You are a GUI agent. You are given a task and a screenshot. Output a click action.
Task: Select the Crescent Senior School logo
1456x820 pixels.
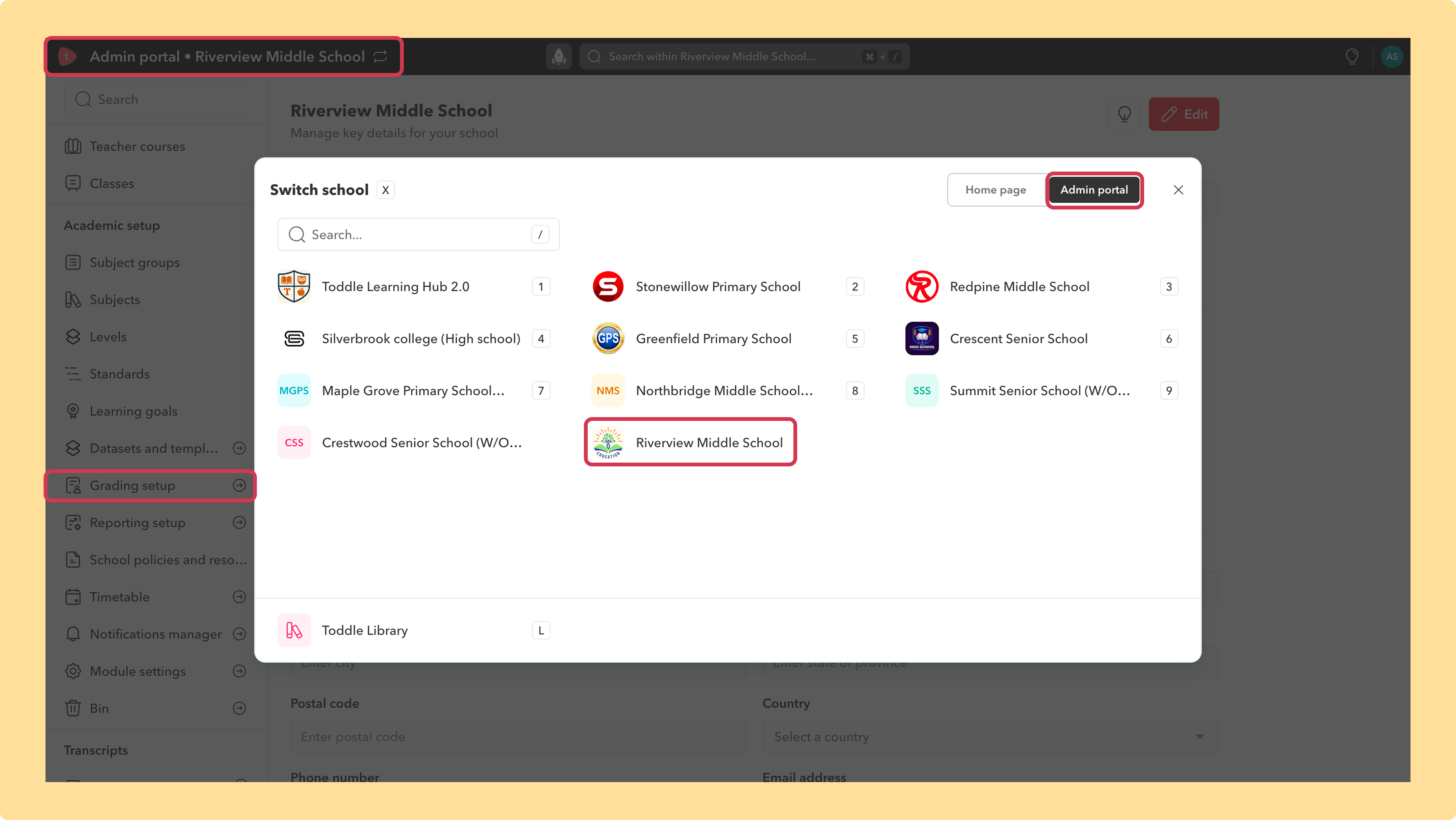922,338
